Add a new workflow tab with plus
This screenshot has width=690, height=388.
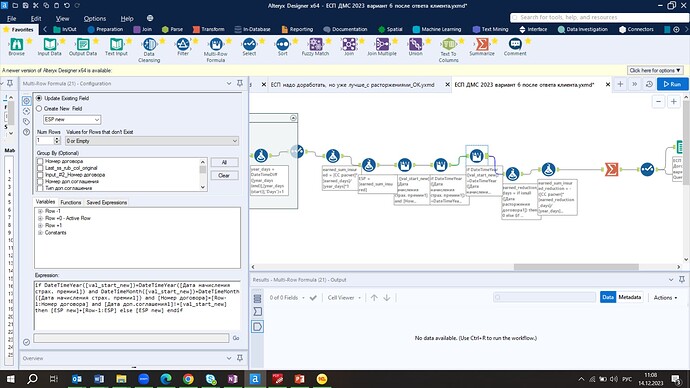(620, 84)
